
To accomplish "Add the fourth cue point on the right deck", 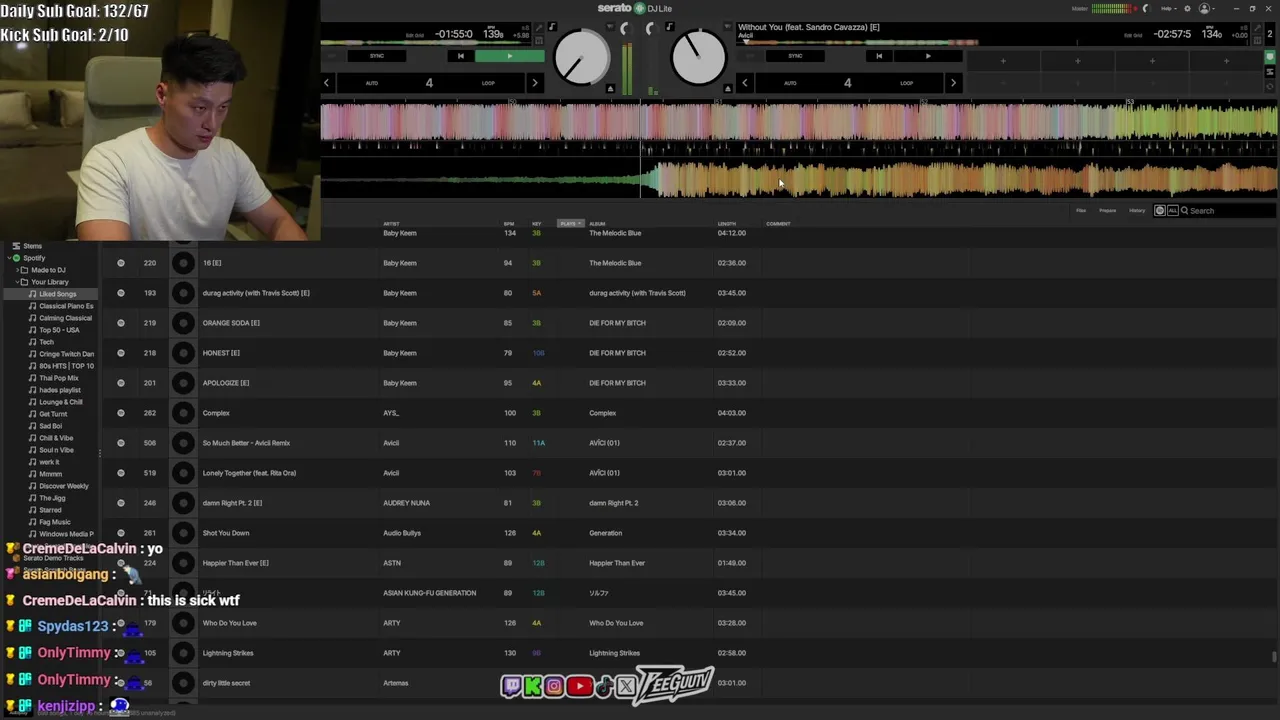I will pyautogui.click(x=1226, y=61).
